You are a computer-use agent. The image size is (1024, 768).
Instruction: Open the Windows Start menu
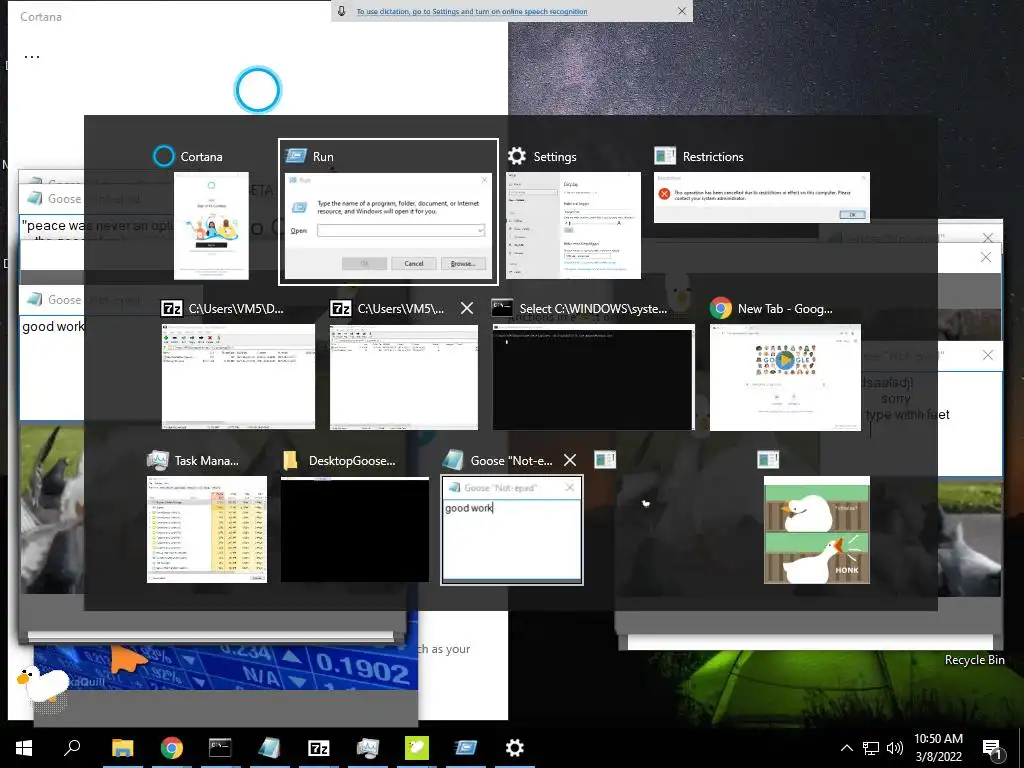tap(24, 748)
